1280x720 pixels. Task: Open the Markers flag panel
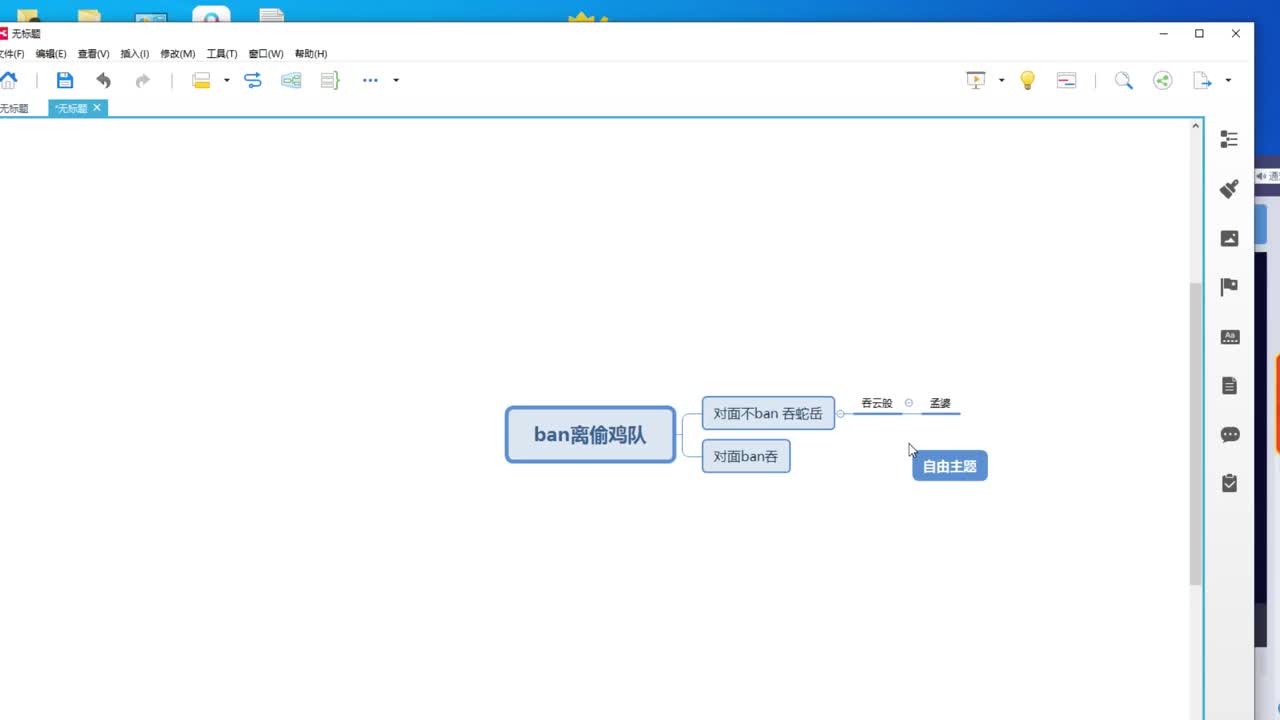tap(1229, 287)
